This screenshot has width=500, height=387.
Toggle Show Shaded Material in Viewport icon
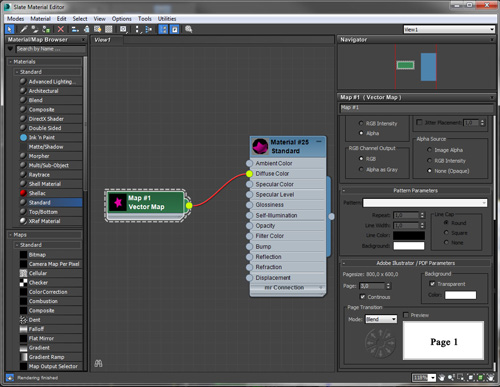click(97, 29)
